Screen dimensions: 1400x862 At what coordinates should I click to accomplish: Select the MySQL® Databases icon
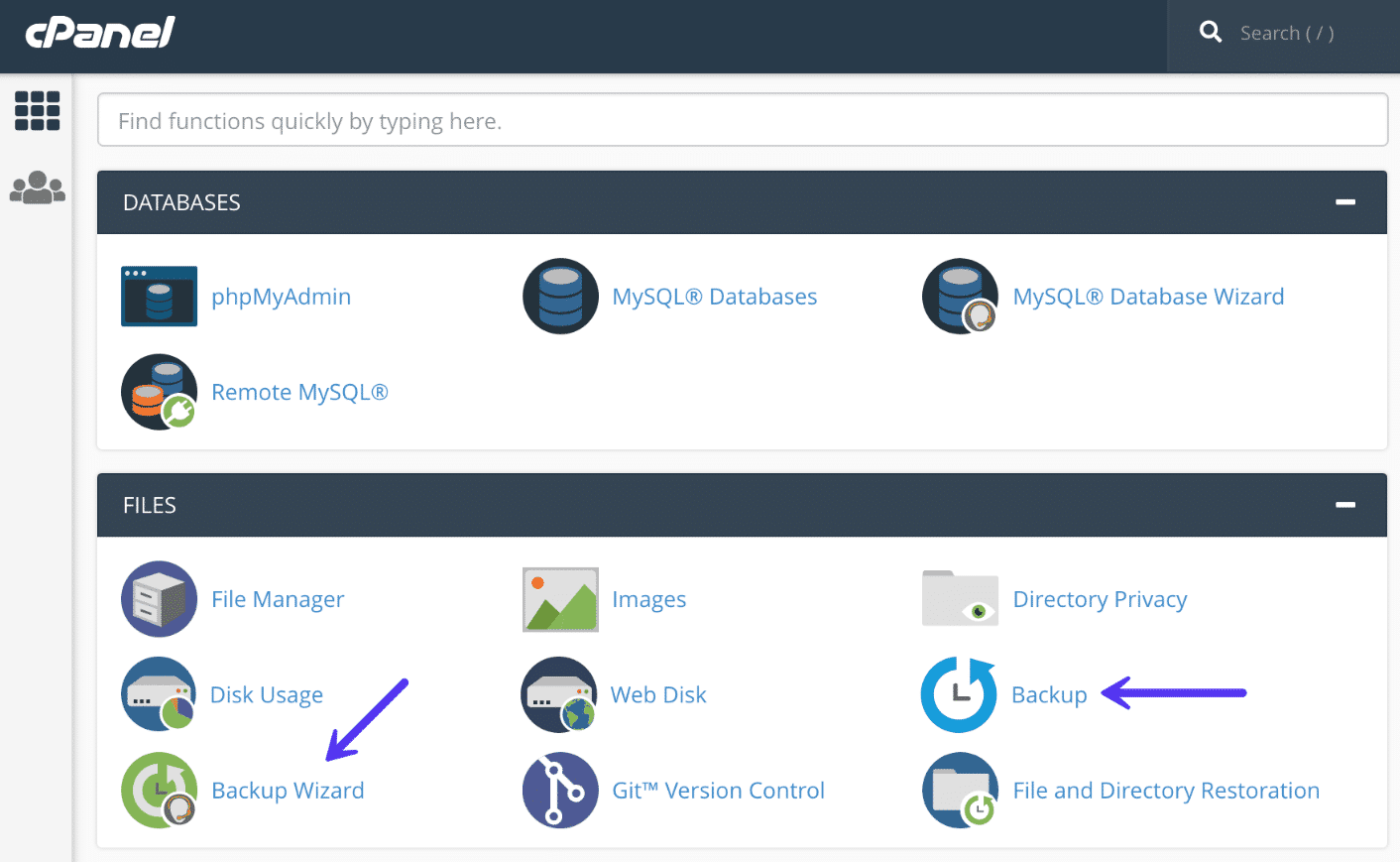tap(560, 296)
